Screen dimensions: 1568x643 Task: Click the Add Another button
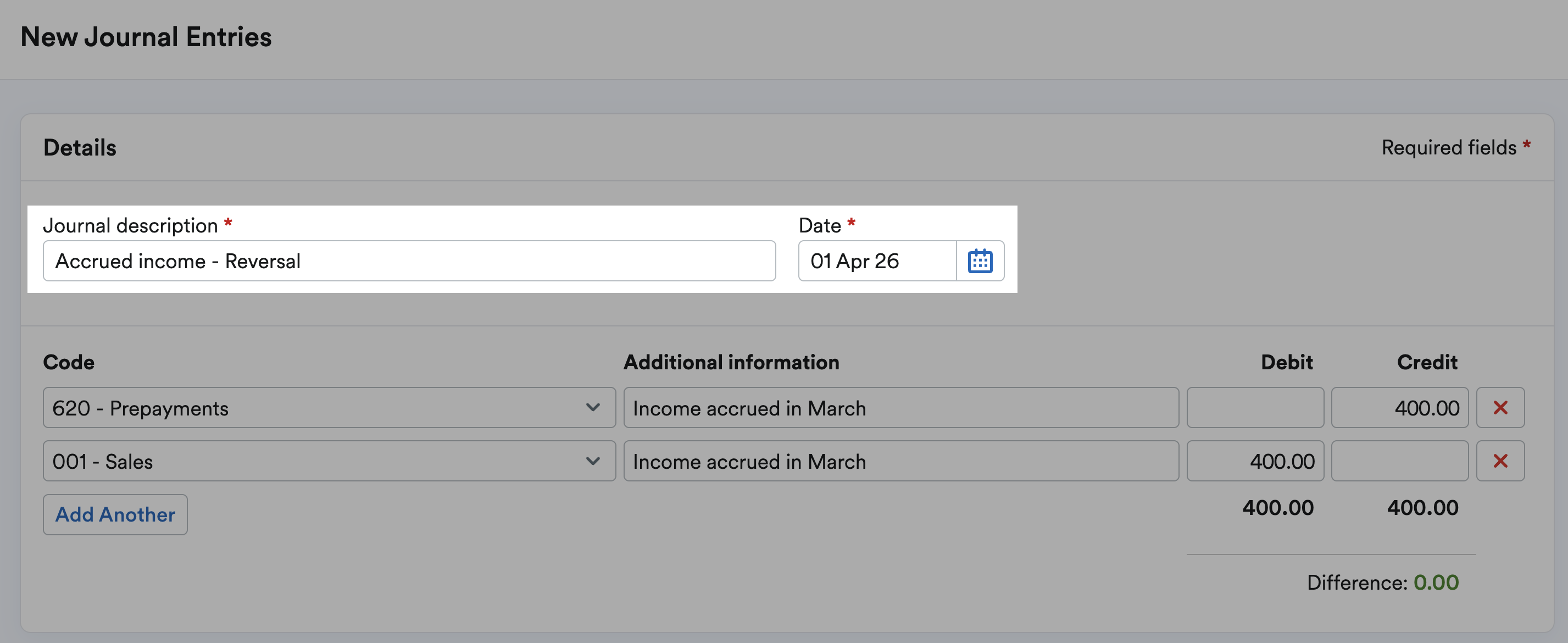click(x=115, y=514)
